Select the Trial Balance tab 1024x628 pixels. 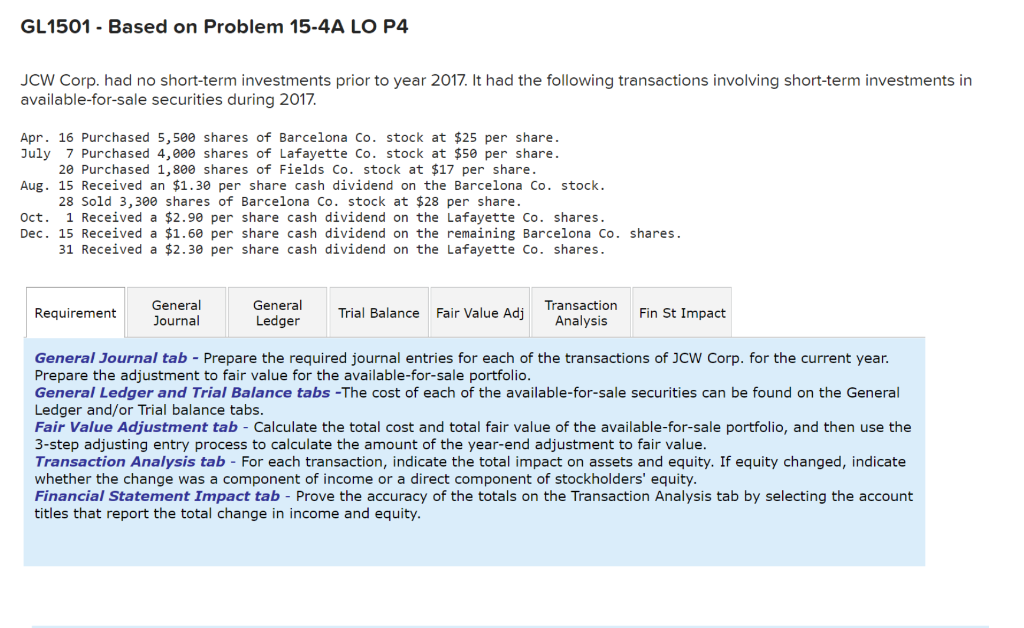point(378,311)
